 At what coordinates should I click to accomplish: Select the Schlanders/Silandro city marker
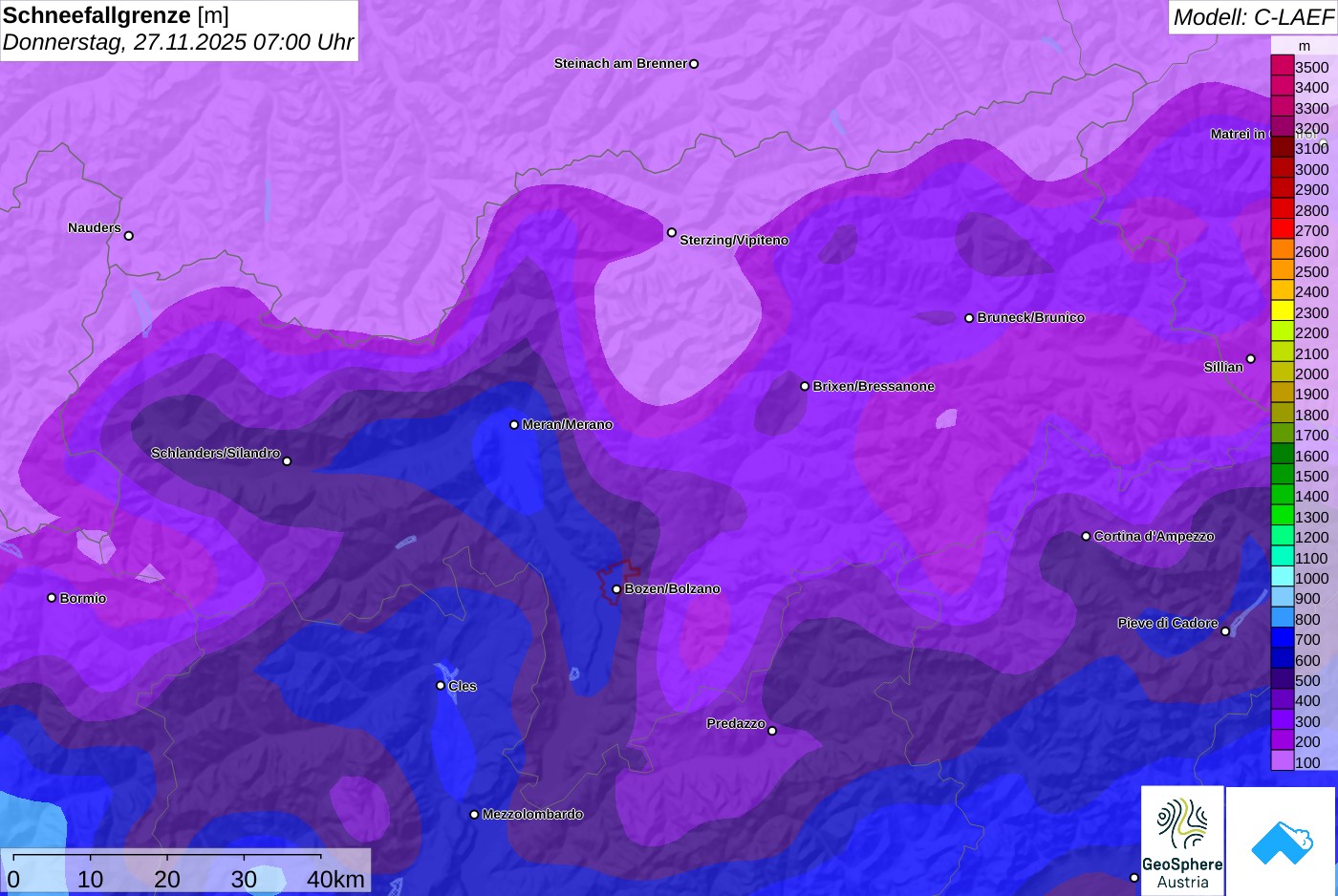coord(287,461)
